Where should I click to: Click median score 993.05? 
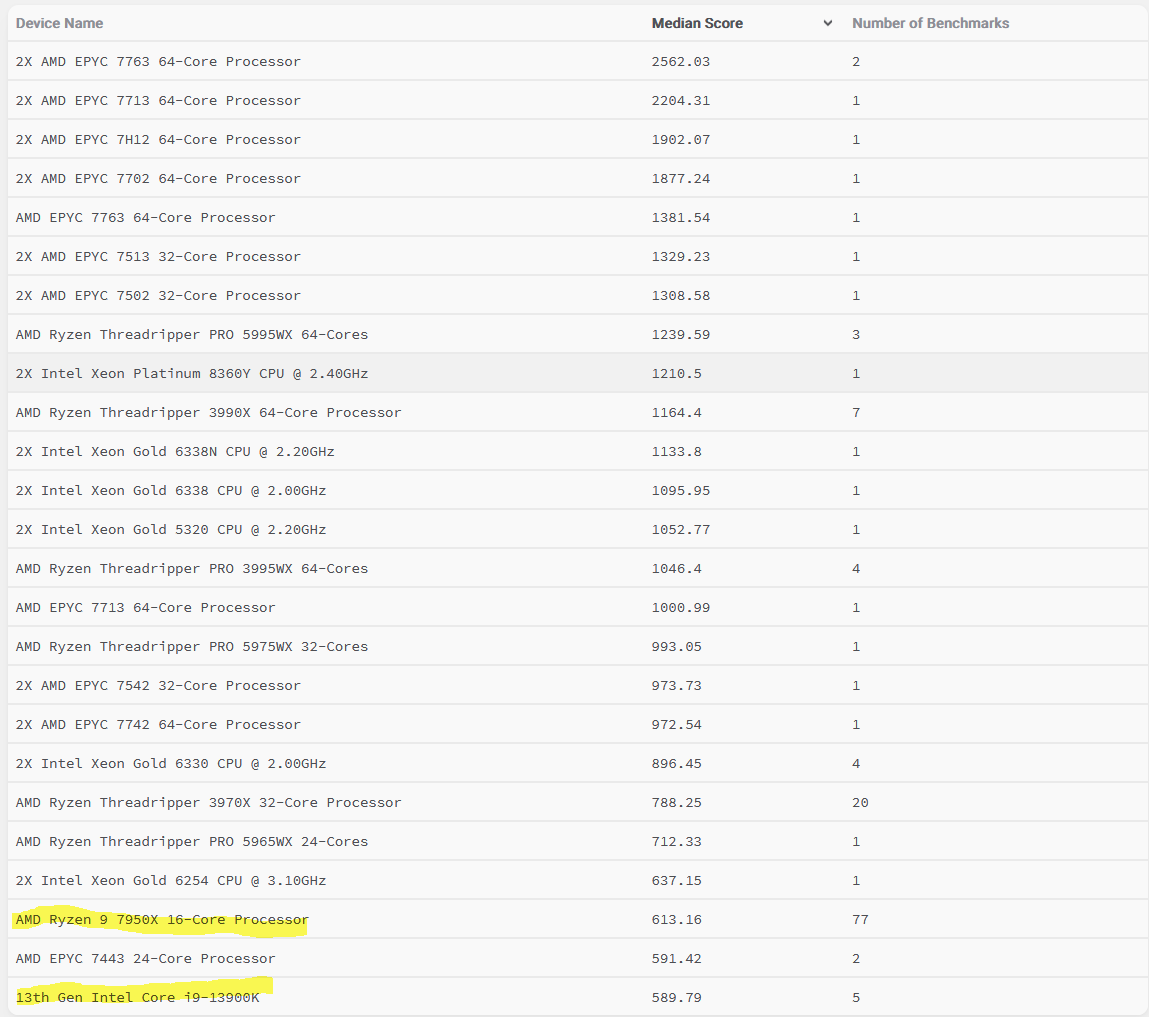pyautogui.click(x=676, y=647)
